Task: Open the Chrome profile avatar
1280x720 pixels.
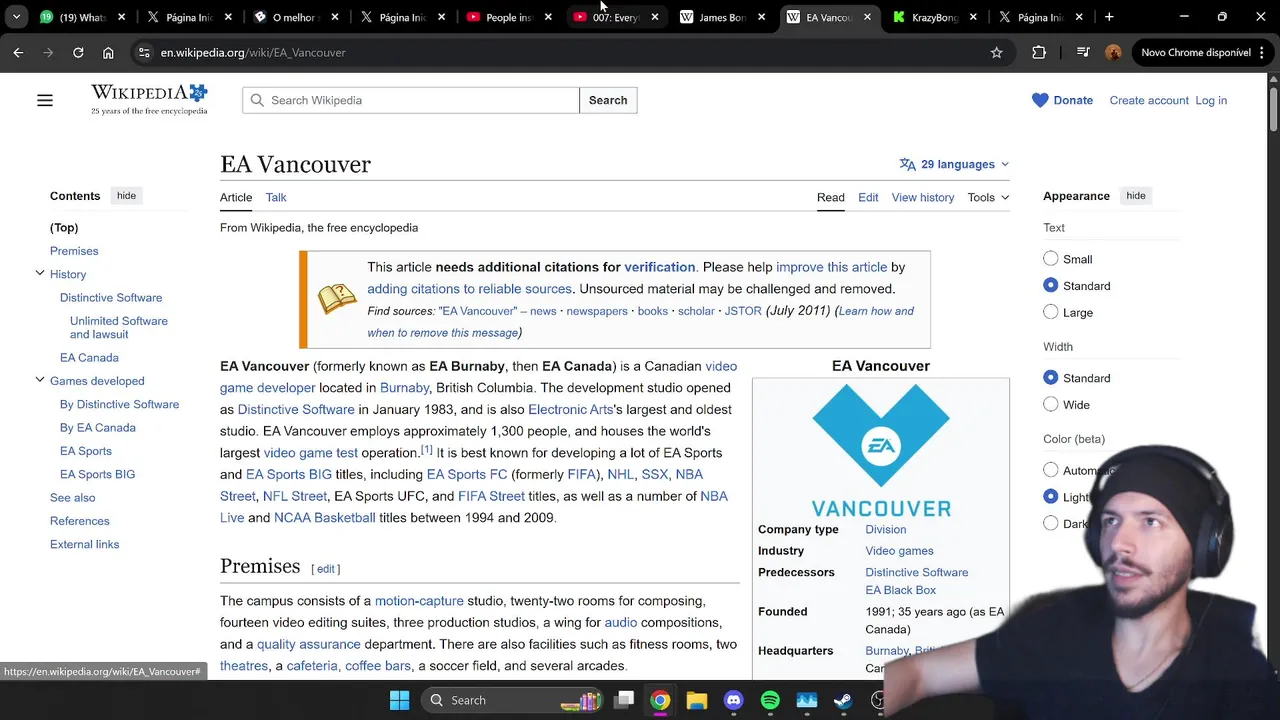Action: click(1113, 52)
